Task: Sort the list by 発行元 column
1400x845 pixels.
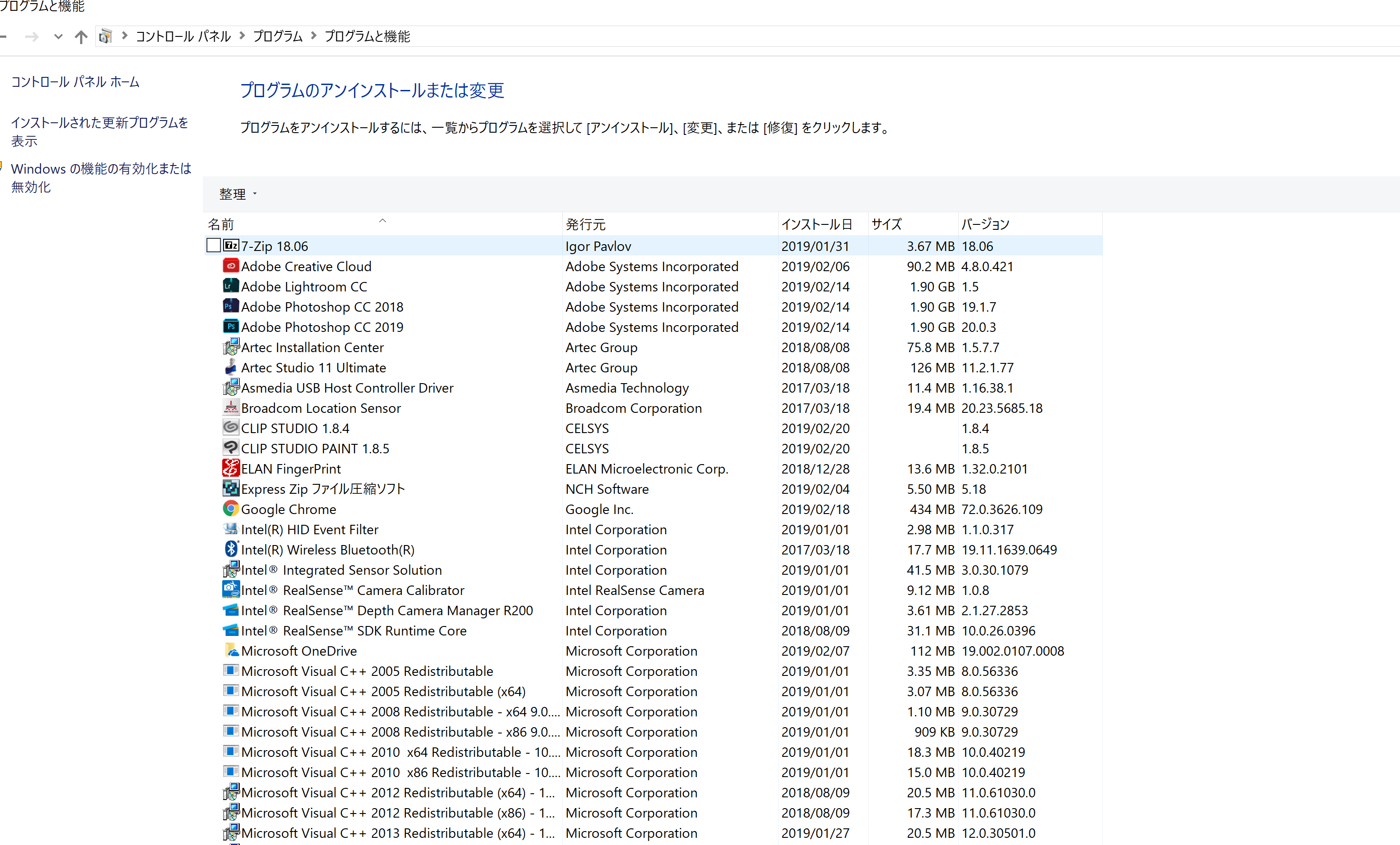Action: (670, 224)
